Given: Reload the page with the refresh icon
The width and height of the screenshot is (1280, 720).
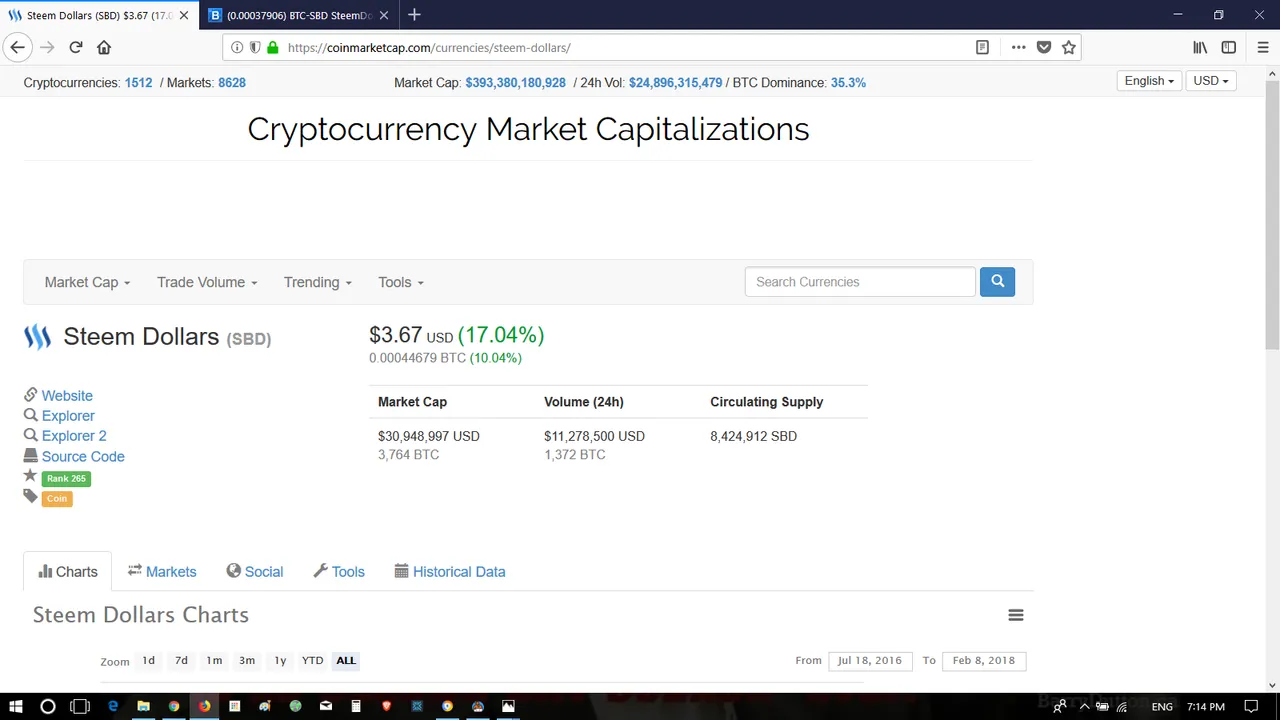Looking at the screenshot, I should [75, 47].
